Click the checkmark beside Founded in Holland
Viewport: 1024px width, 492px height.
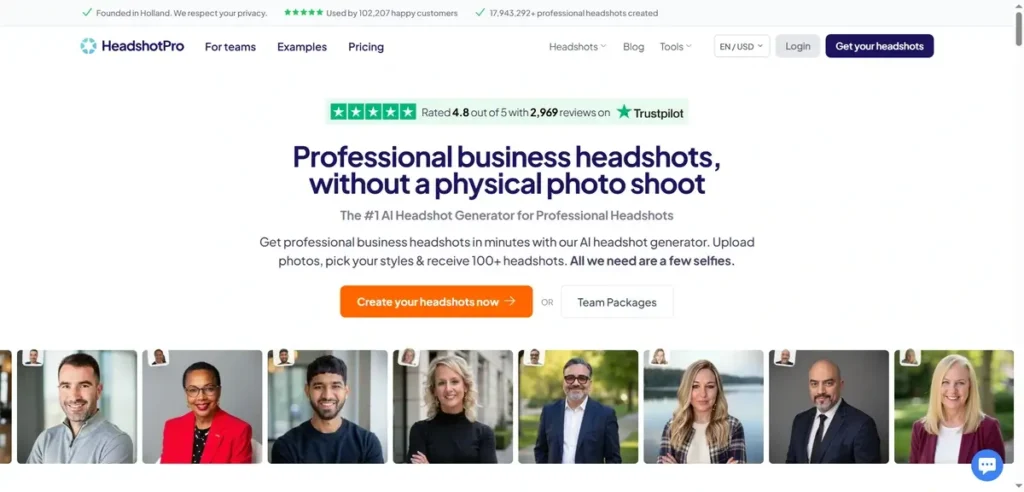(87, 12)
